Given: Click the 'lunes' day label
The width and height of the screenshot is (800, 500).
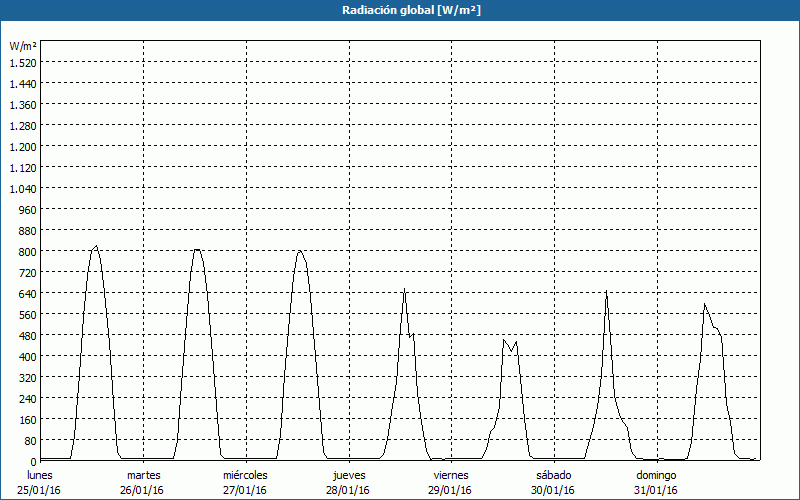Looking at the screenshot, I should [40, 475].
